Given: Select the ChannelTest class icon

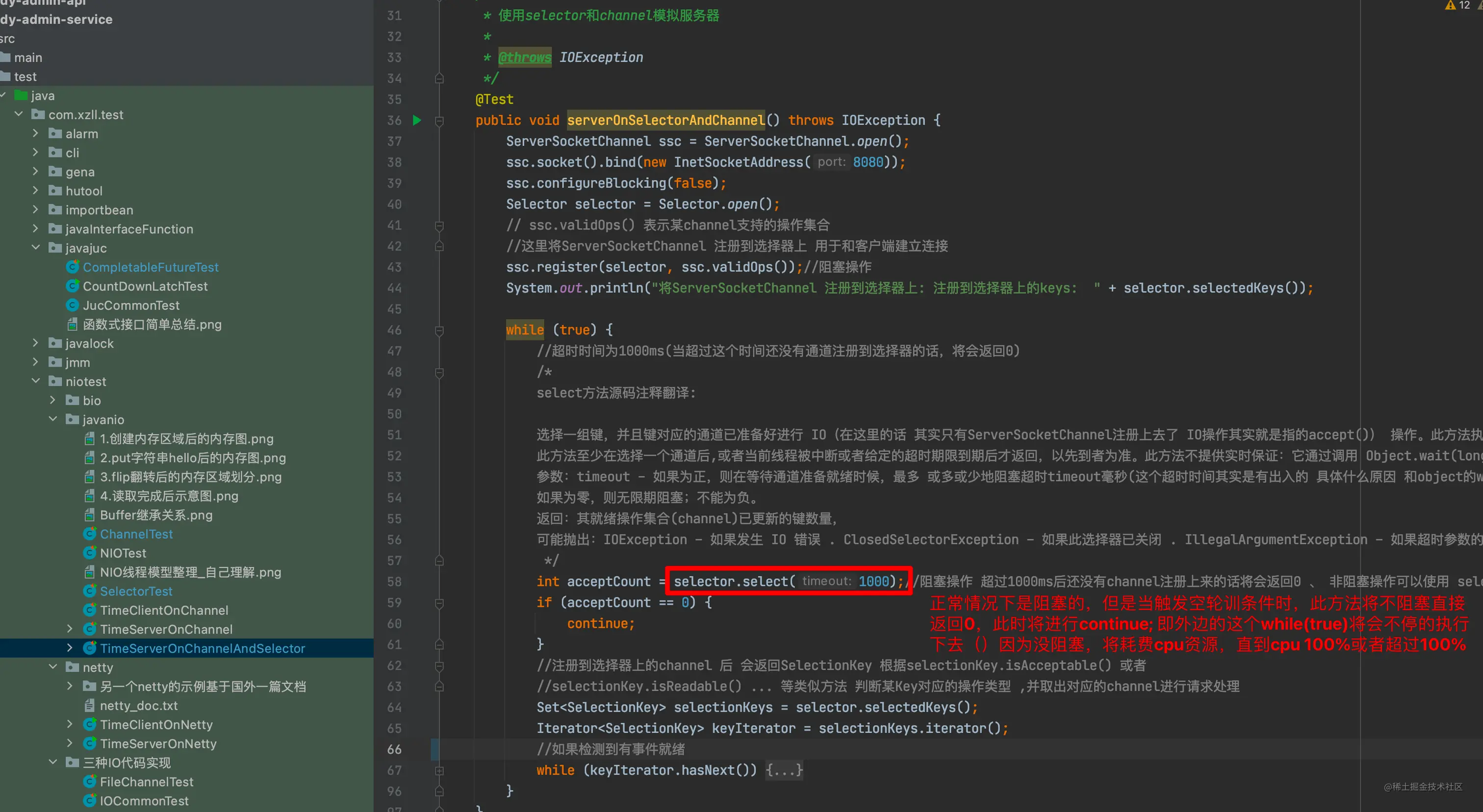Looking at the screenshot, I should point(90,533).
